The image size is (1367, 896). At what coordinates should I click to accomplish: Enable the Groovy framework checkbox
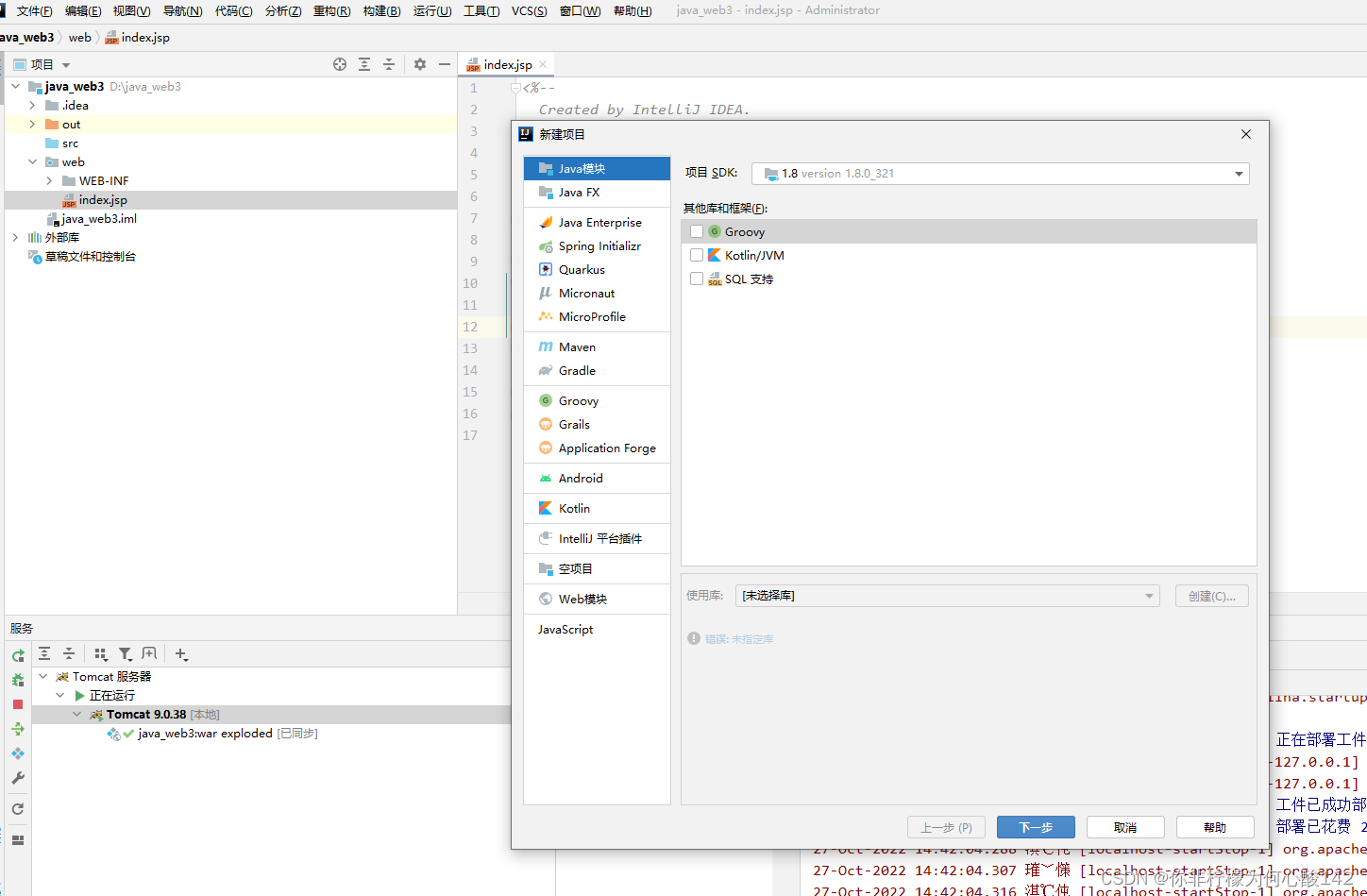click(x=697, y=231)
